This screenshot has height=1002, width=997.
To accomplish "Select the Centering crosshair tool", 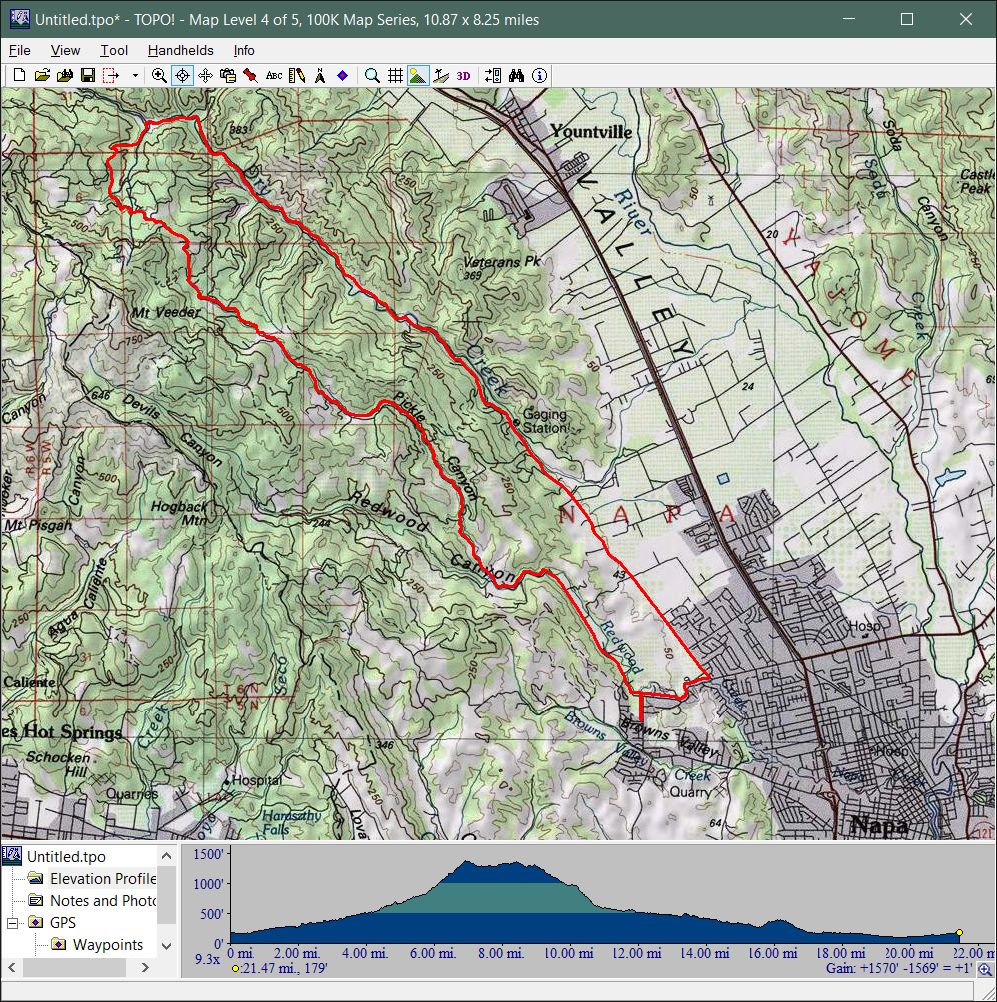I will pos(182,75).
